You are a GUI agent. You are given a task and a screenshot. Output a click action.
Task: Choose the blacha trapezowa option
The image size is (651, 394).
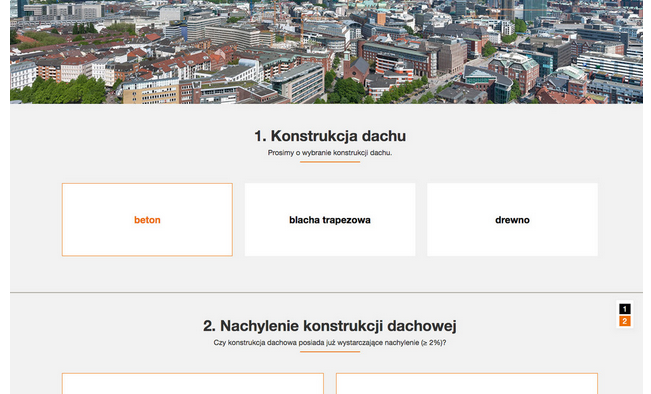[x=330, y=220]
